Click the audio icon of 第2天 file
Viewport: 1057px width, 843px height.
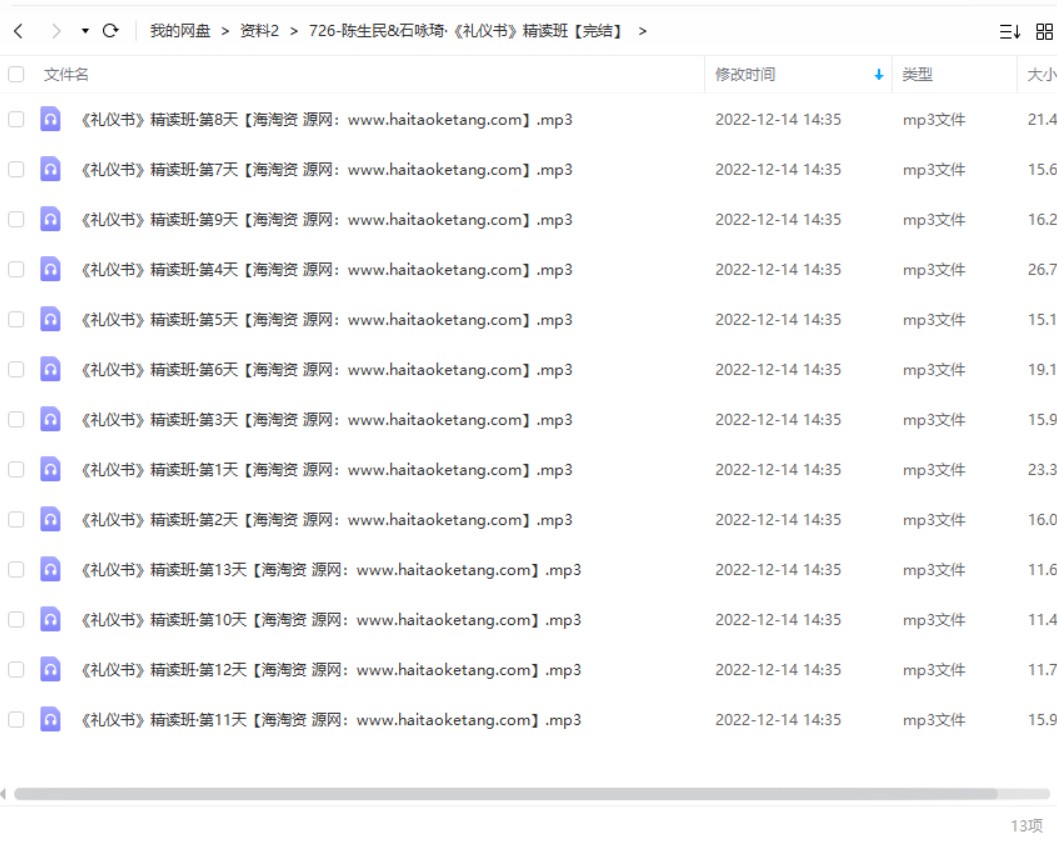[x=51, y=520]
